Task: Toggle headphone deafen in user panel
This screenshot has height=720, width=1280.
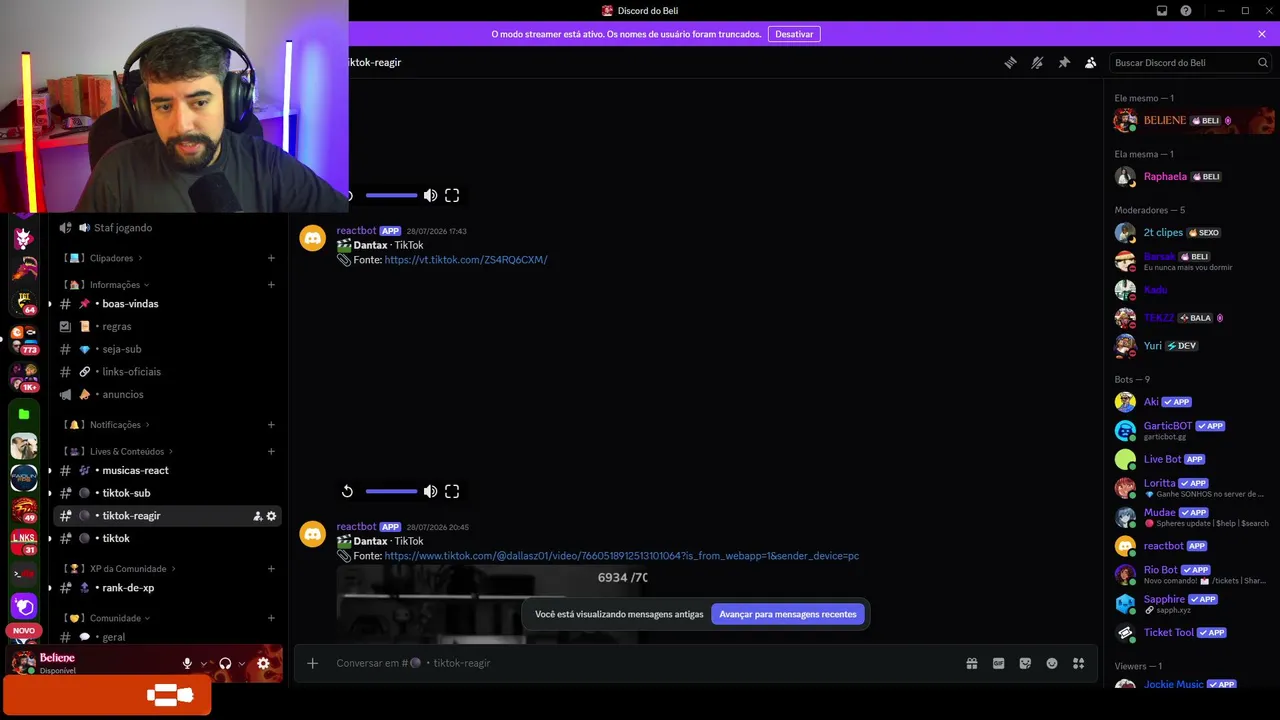Action: 225,663
